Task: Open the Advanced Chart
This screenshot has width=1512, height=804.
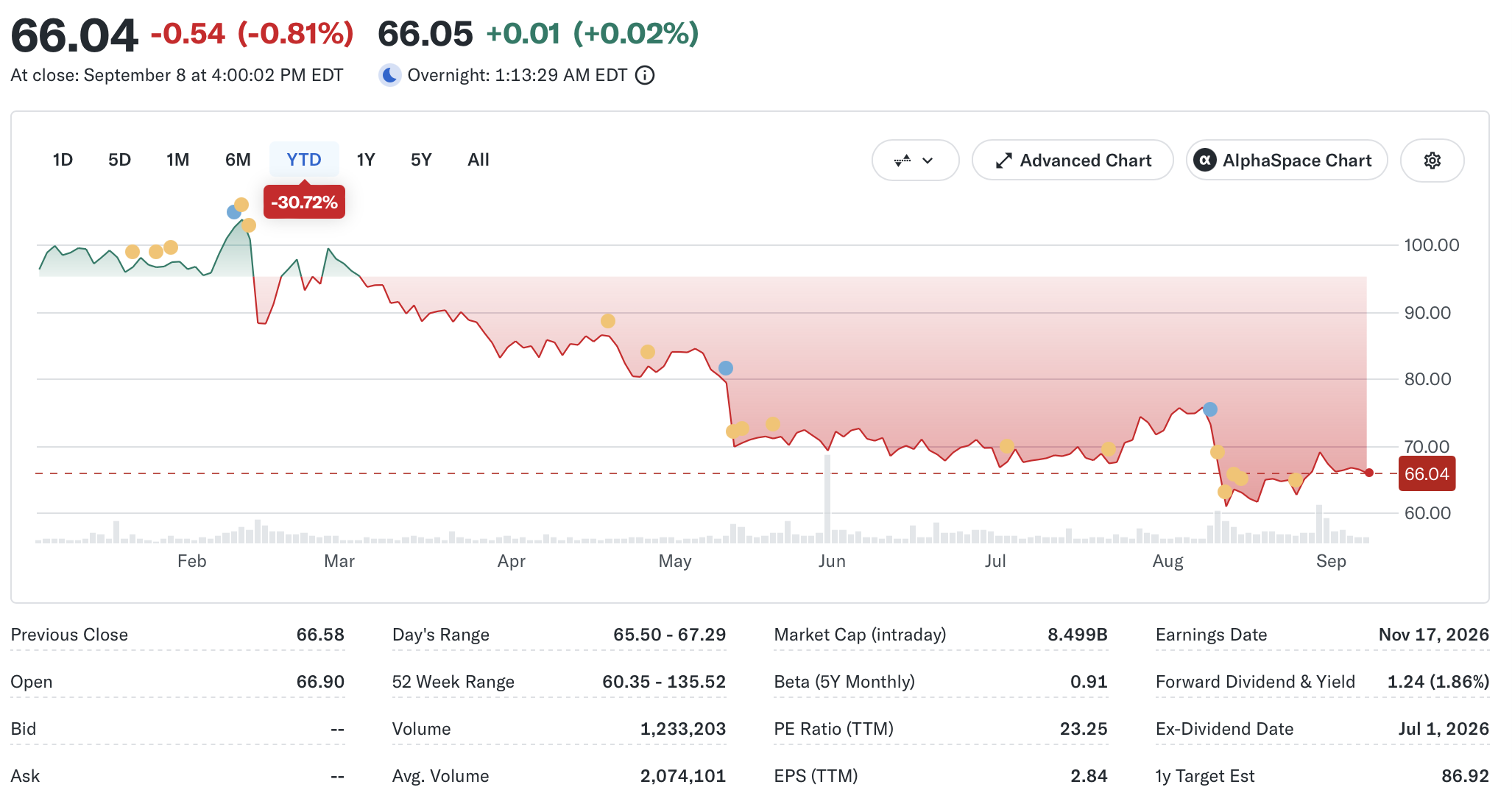Action: [1073, 161]
